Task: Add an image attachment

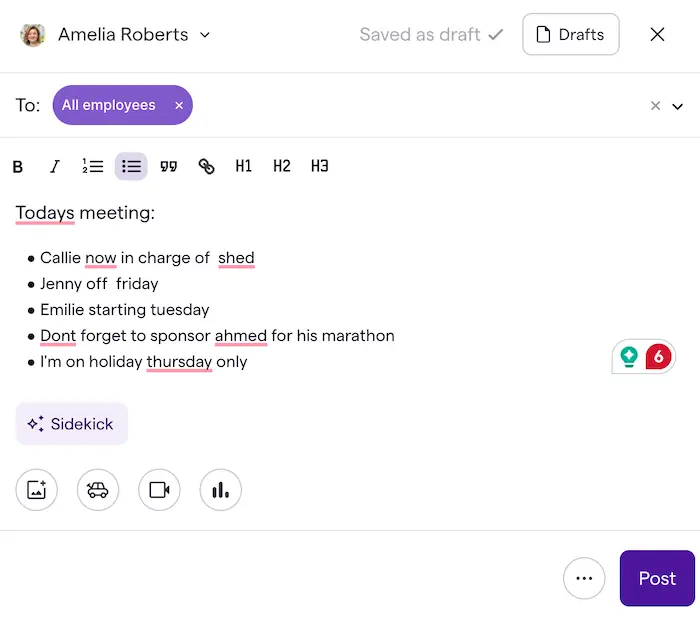Action: tap(37, 490)
